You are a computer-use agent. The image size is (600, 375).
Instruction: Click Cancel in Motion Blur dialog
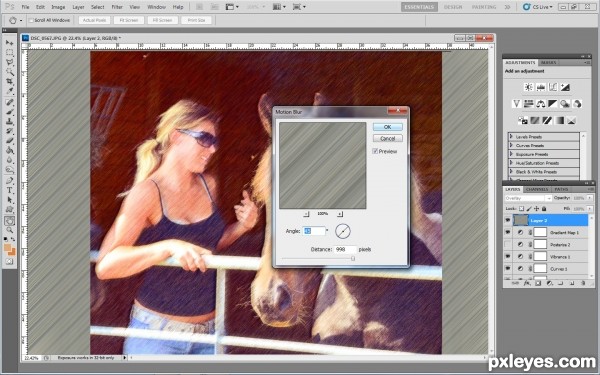tap(387, 139)
